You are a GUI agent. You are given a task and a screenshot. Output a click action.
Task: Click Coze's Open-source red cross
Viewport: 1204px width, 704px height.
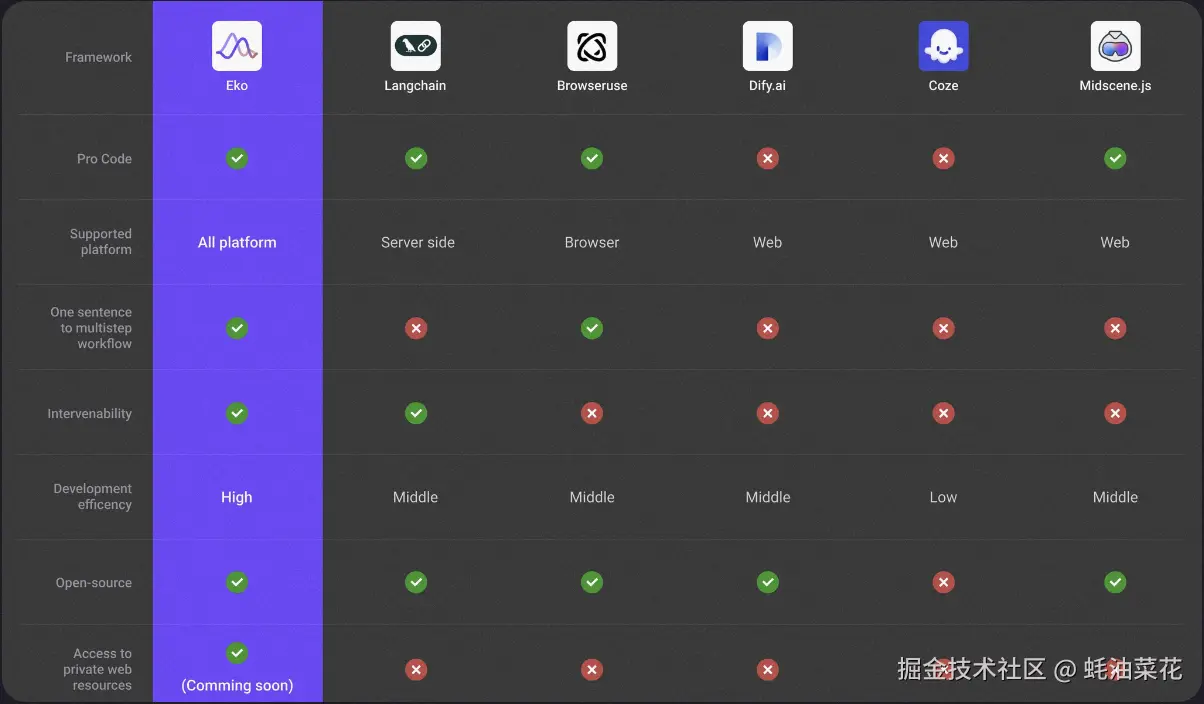[944, 582]
